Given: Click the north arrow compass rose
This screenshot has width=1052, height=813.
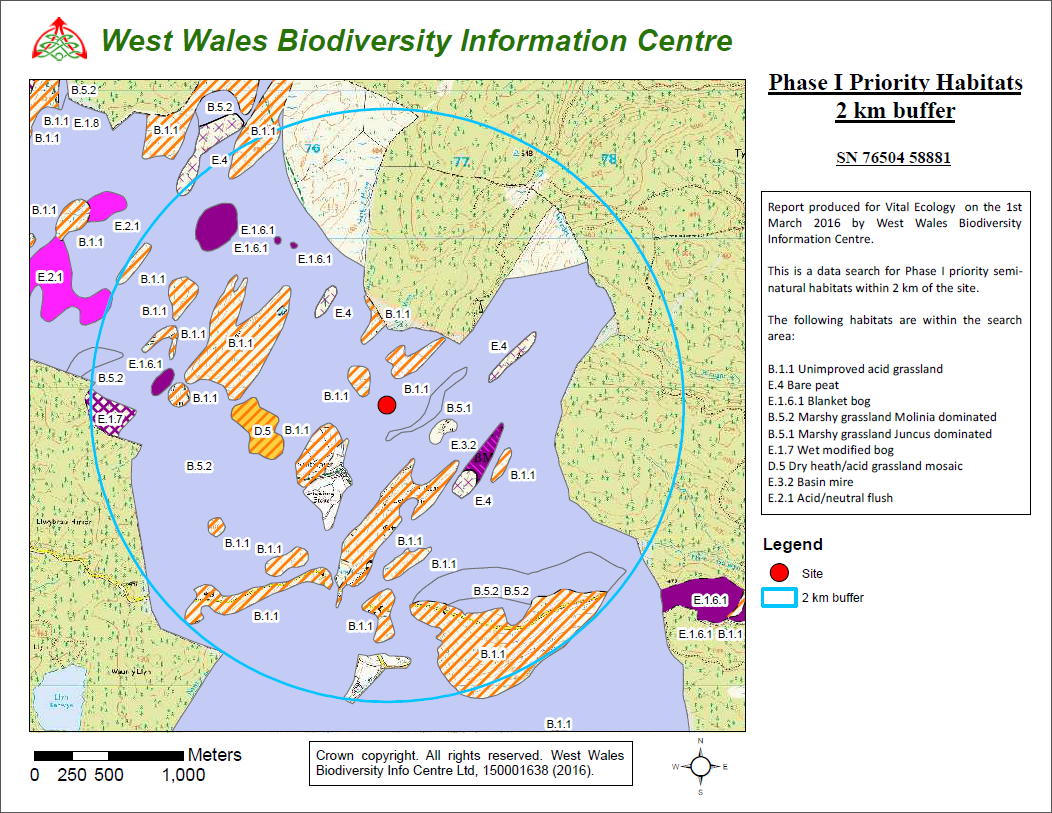Looking at the screenshot, I should [x=700, y=766].
